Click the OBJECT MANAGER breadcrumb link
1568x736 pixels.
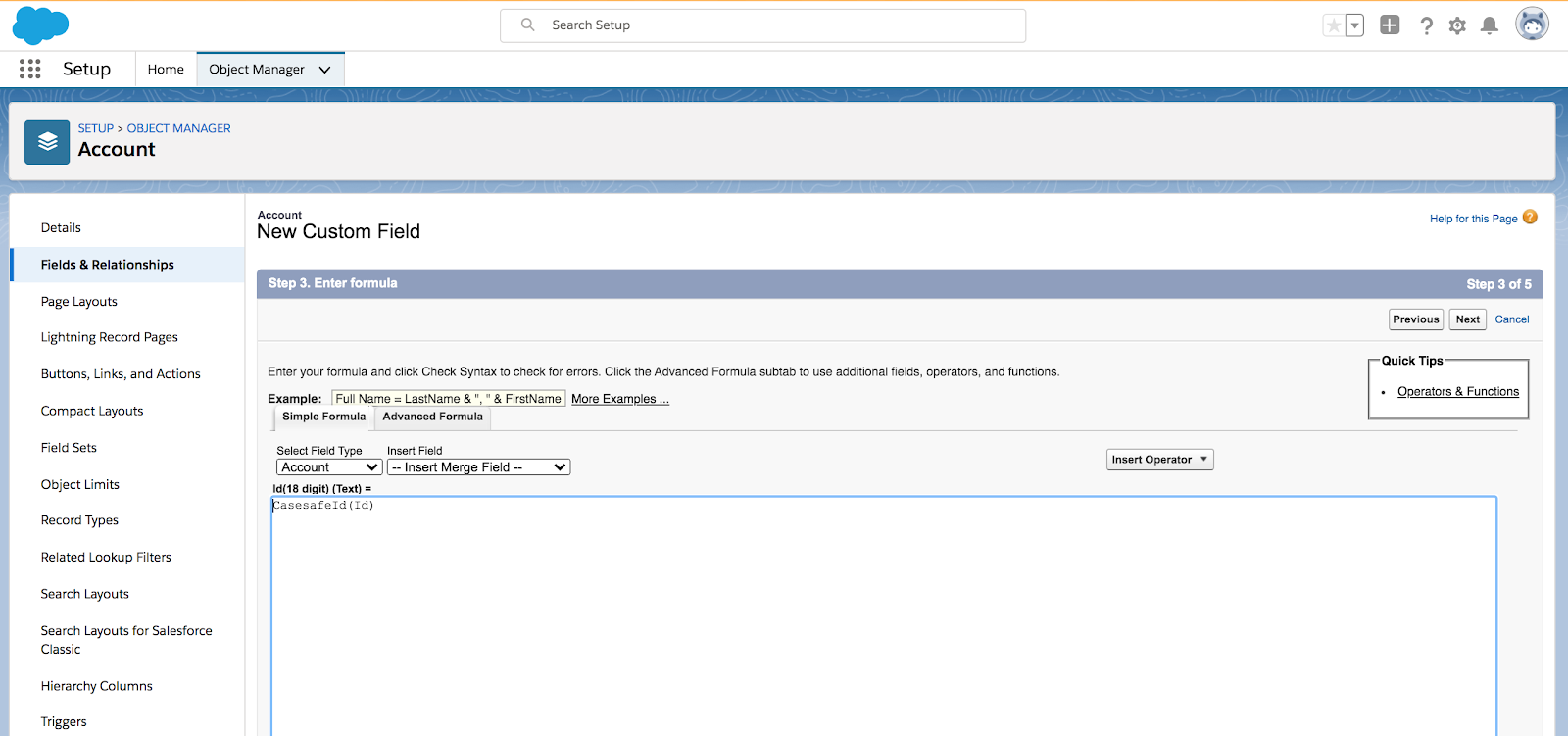point(179,128)
